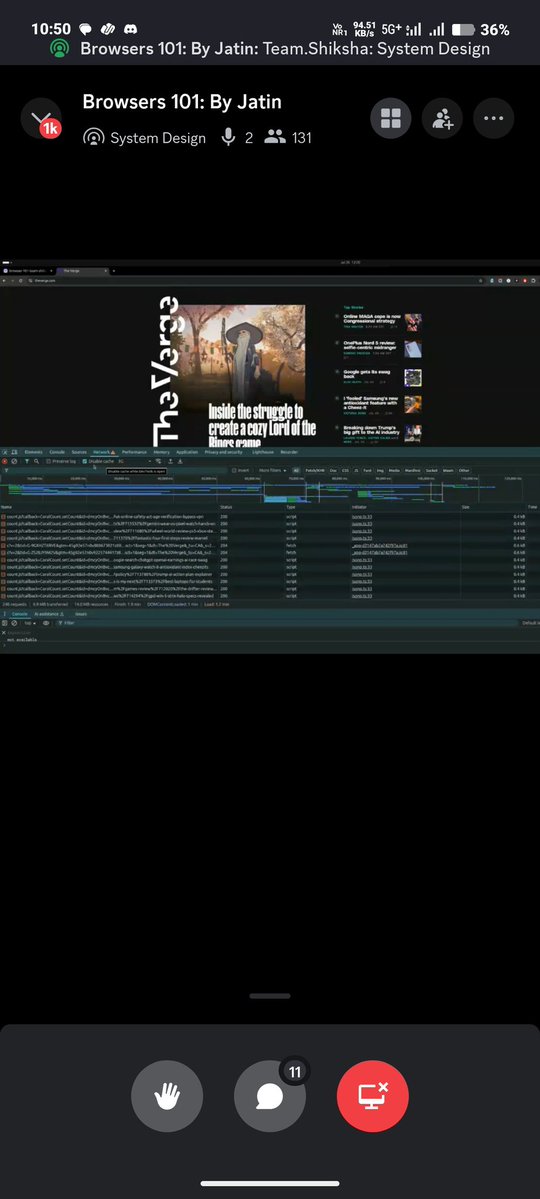Screen dimensions: 540x1199
Task: Collapse the call with the down chevron
Action: (x=40, y=120)
